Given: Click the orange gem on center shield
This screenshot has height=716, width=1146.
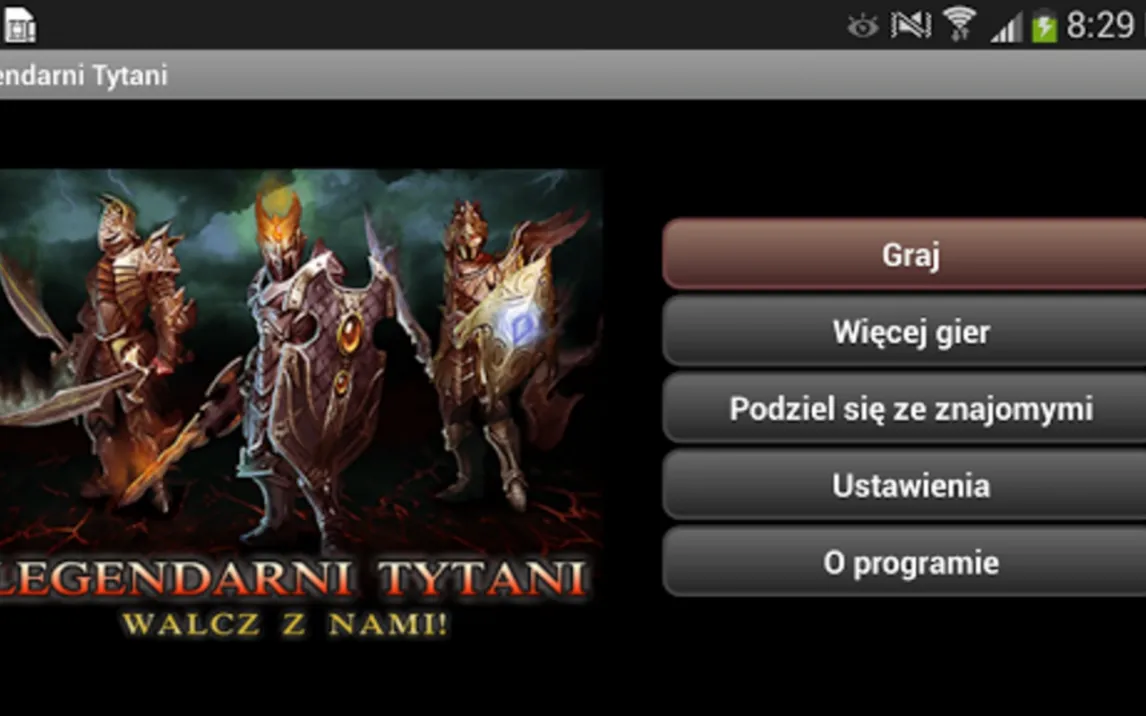Looking at the screenshot, I should 351,332.
